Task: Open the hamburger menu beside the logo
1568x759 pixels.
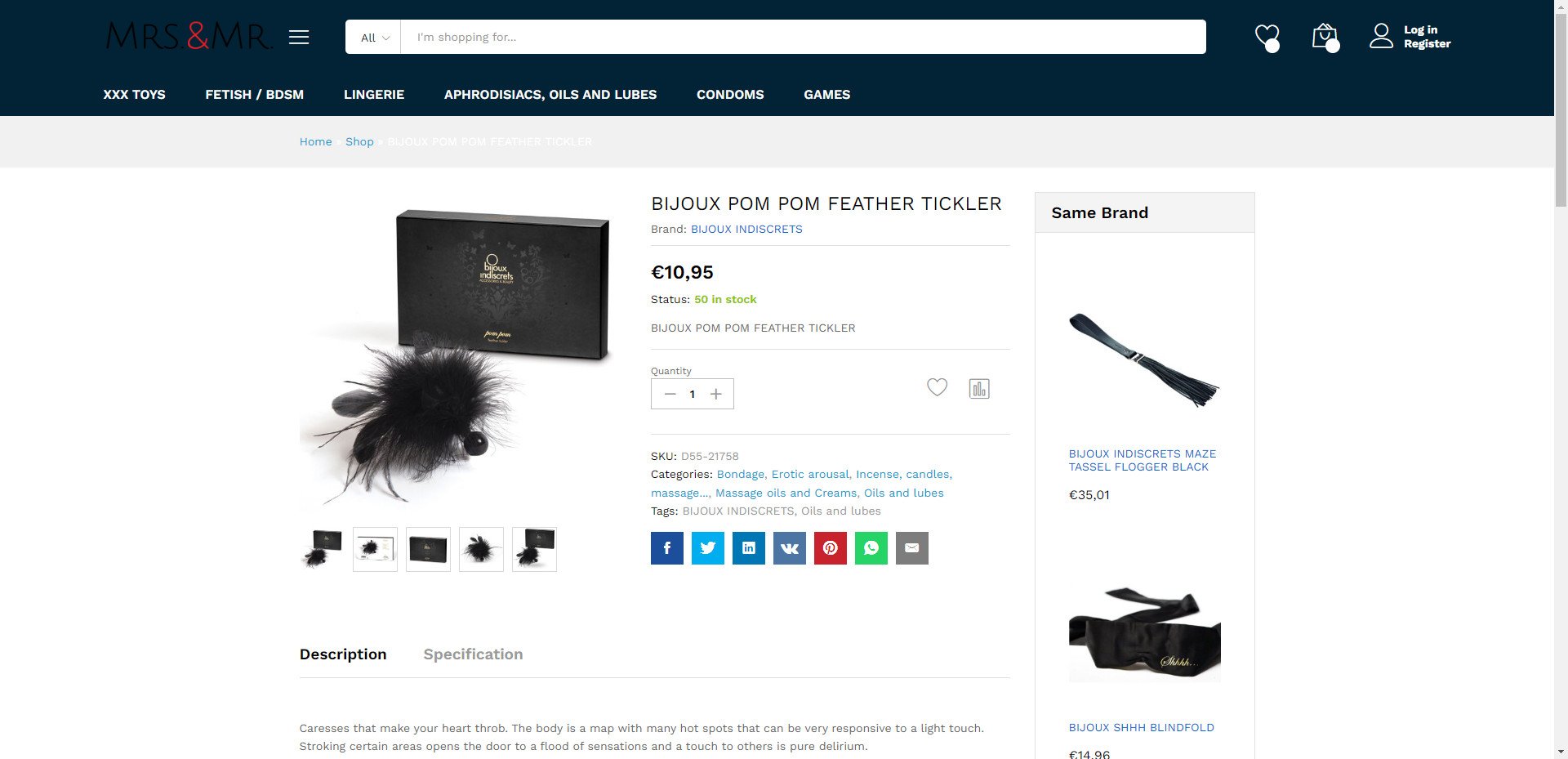Action: [299, 37]
